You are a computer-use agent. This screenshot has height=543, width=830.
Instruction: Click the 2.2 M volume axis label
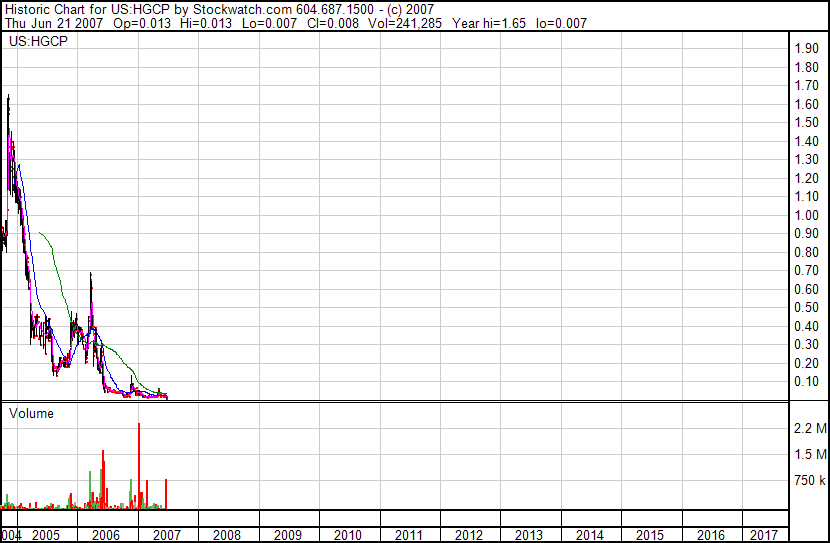coord(808,429)
